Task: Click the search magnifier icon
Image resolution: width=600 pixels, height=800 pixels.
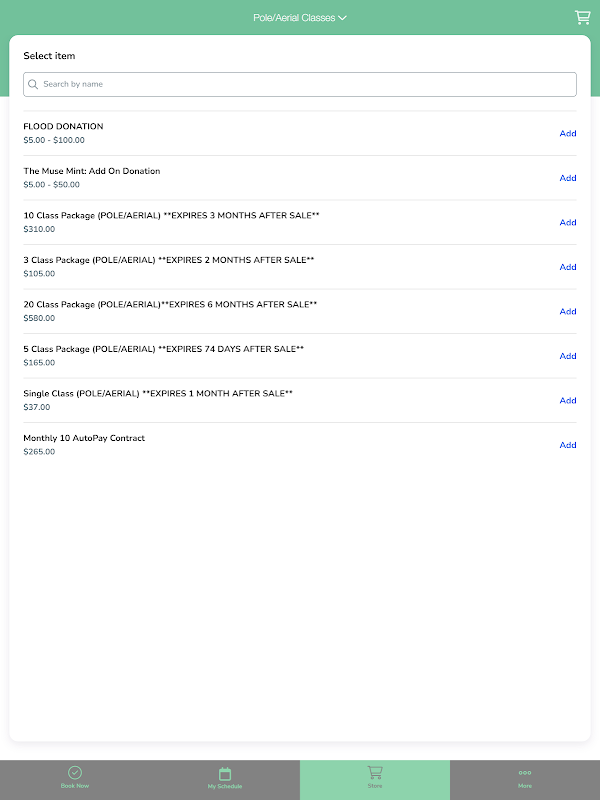Action: (33, 84)
